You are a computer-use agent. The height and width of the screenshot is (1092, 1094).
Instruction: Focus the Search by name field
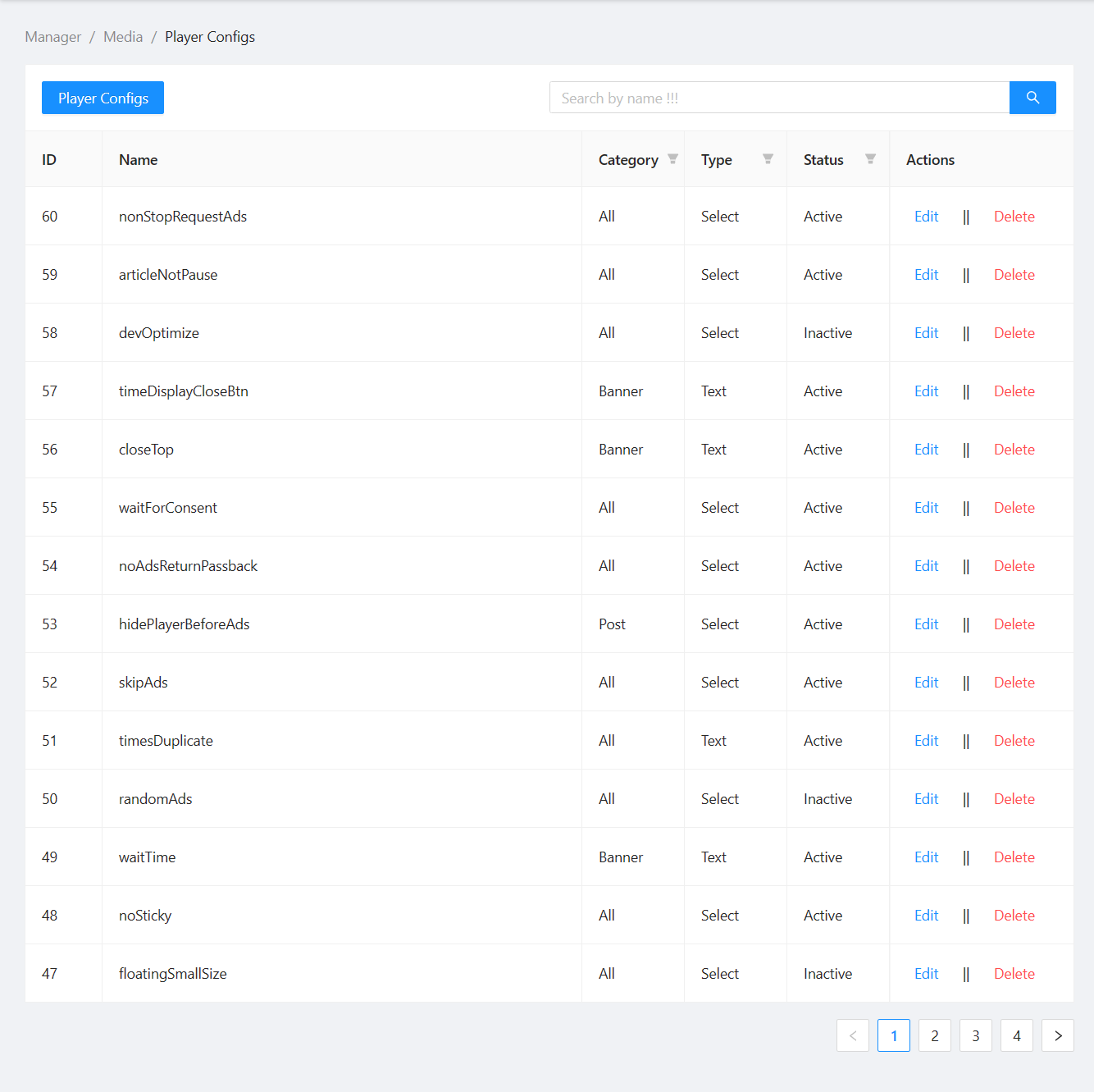[779, 98]
